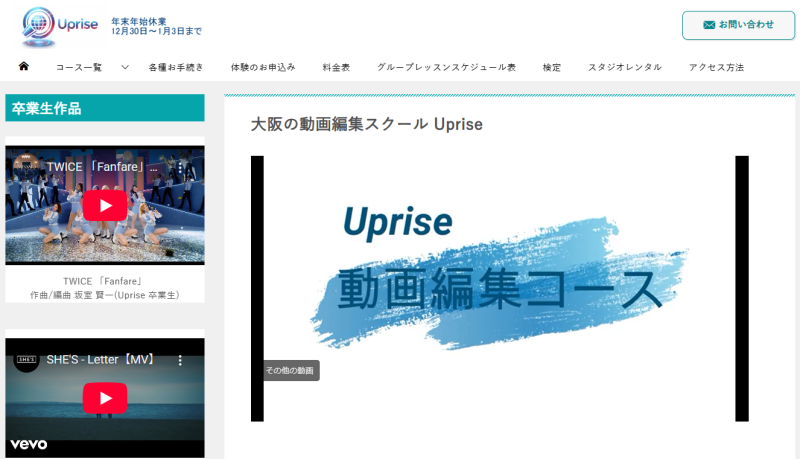Click the envelope icon in contact button

pos(709,24)
